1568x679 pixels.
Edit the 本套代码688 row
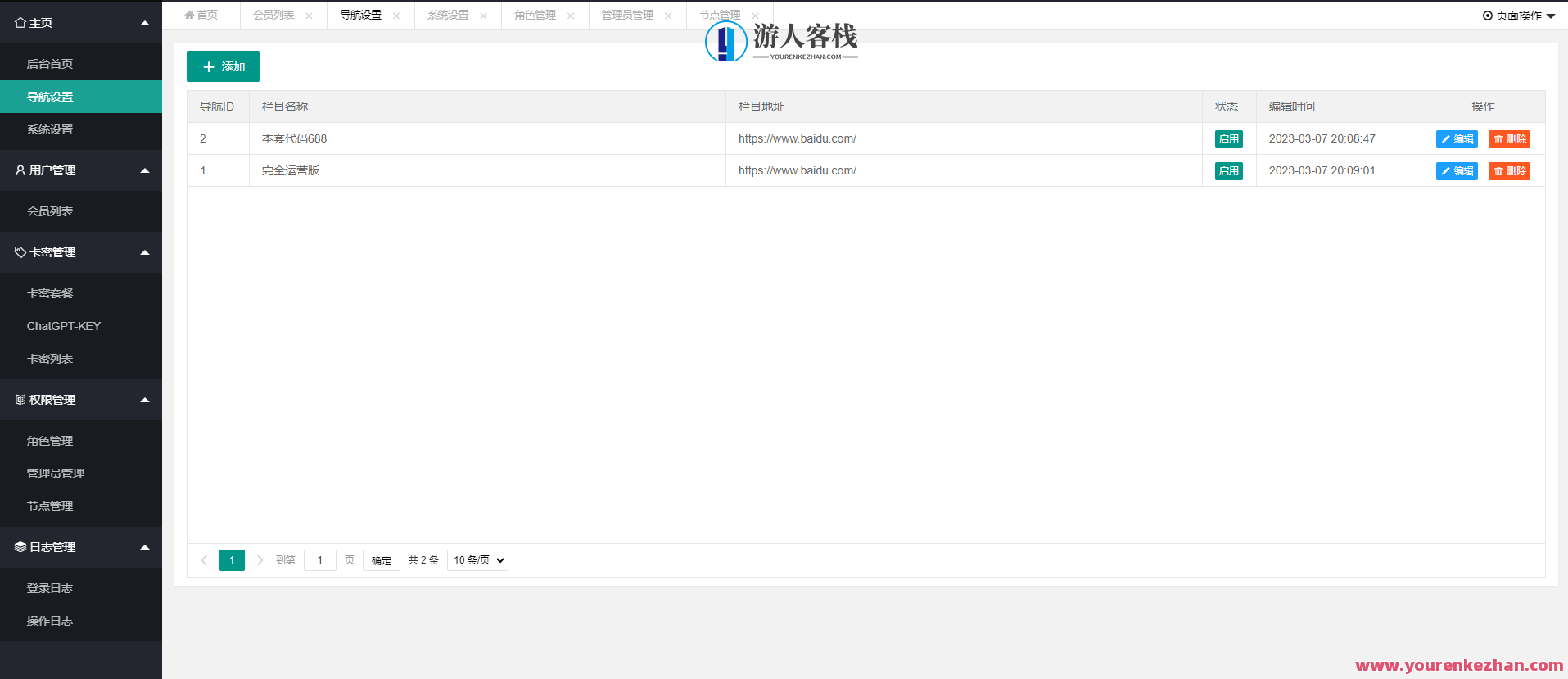[x=1457, y=139]
